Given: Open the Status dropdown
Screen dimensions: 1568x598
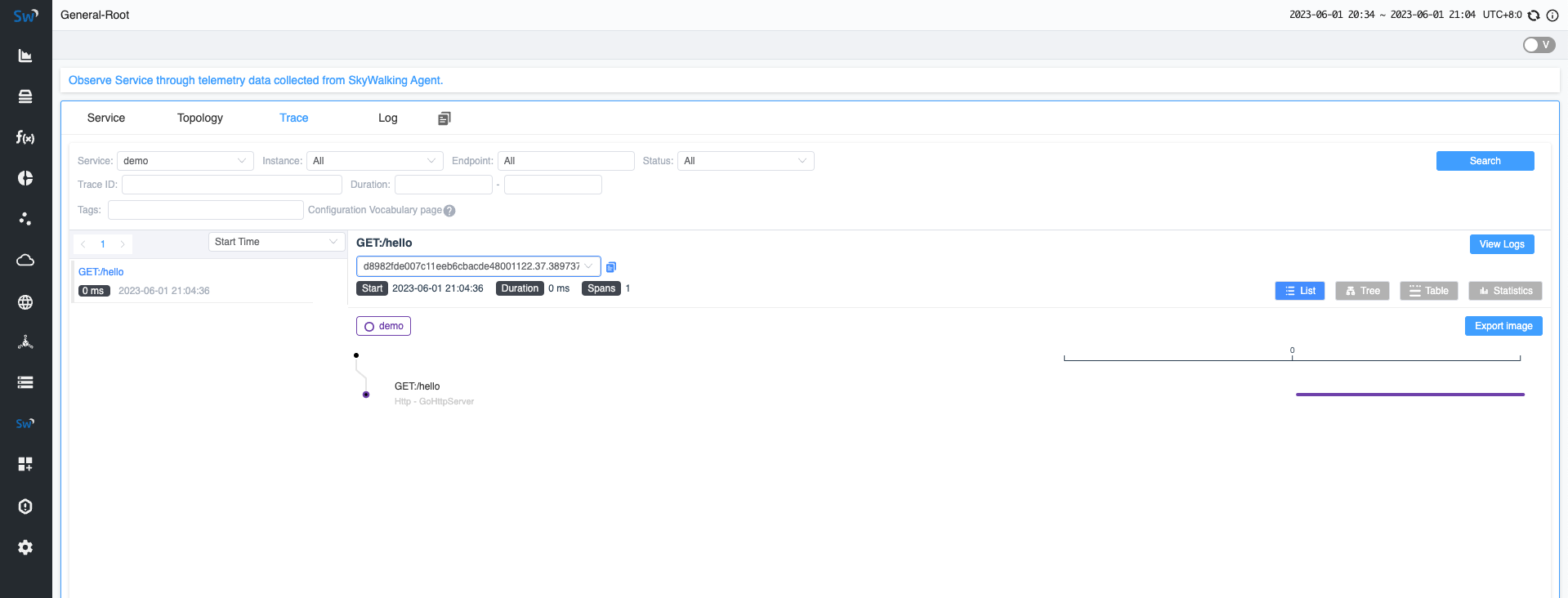Looking at the screenshot, I should point(745,161).
